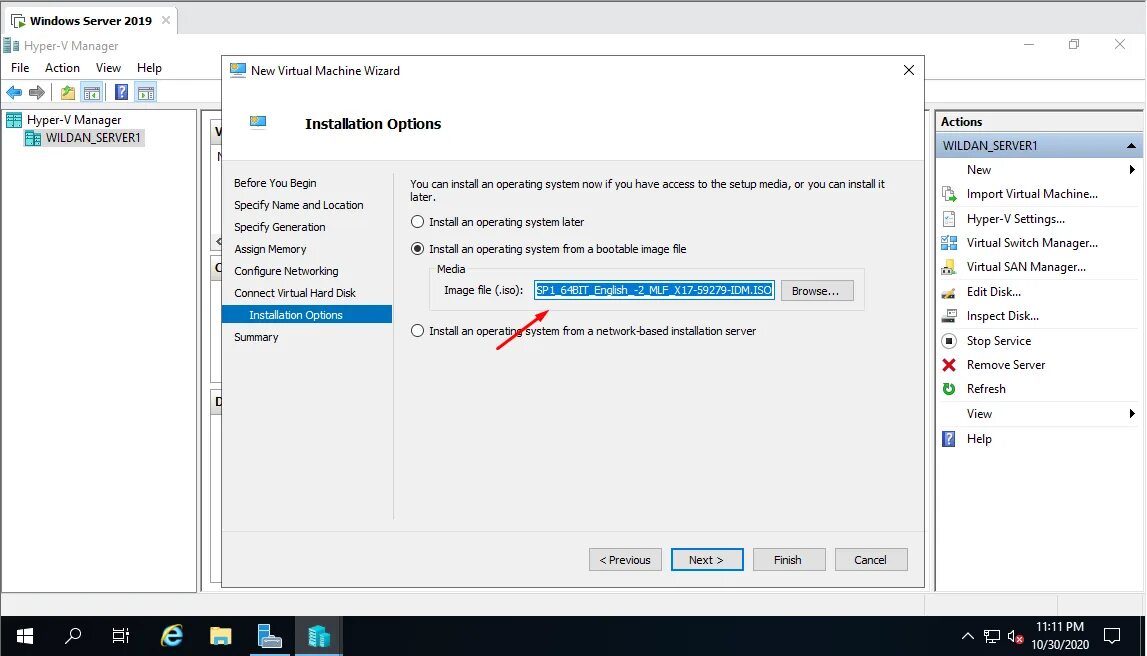Image resolution: width=1147 pixels, height=656 pixels.
Task: Click the muted volume tray icon
Action: [x=1015, y=636]
